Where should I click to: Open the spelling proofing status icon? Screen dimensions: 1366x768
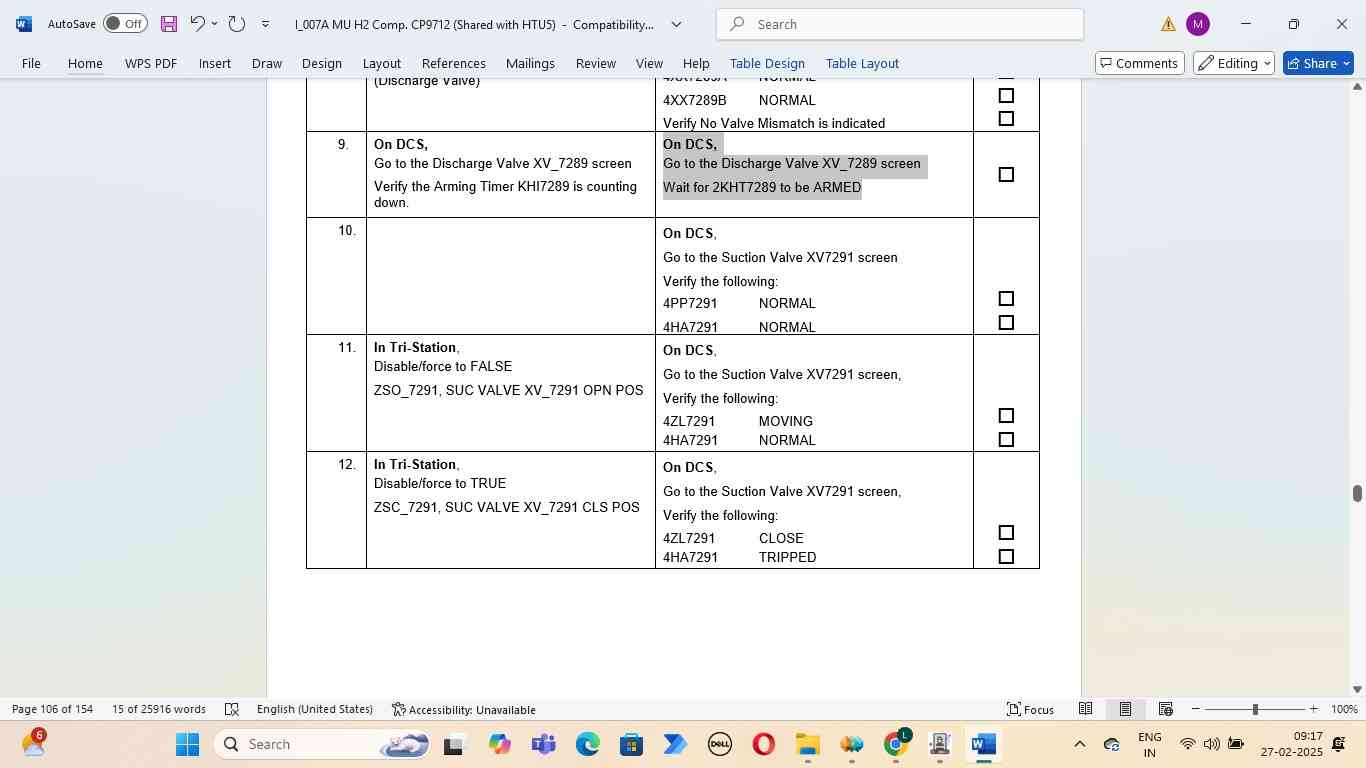click(x=232, y=709)
